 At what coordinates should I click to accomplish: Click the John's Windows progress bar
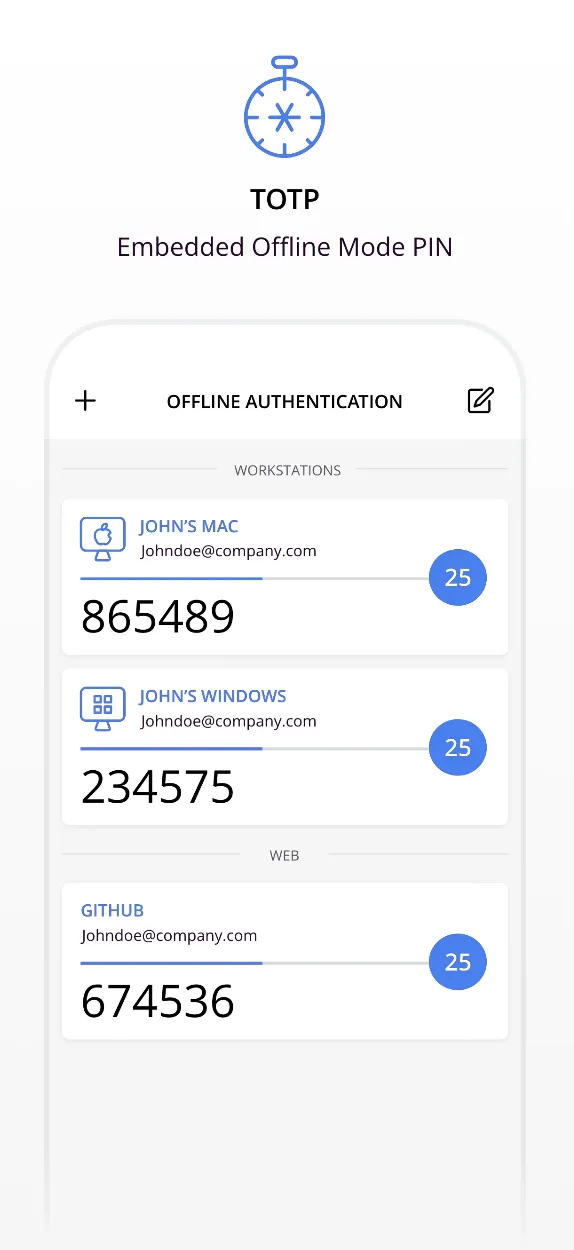pyautogui.click(x=255, y=748)
